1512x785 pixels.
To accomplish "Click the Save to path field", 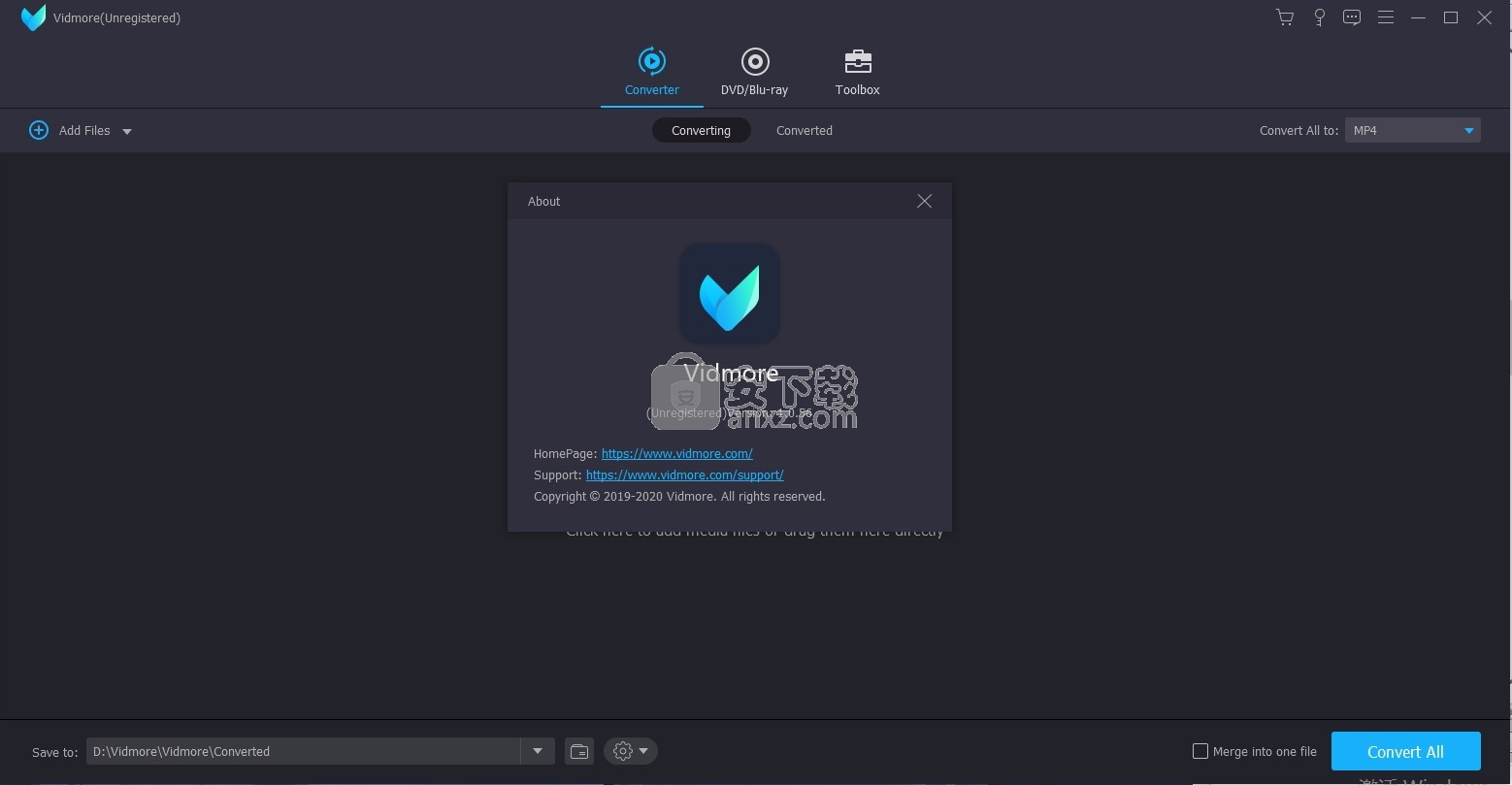I will click(x=304, y=751).
